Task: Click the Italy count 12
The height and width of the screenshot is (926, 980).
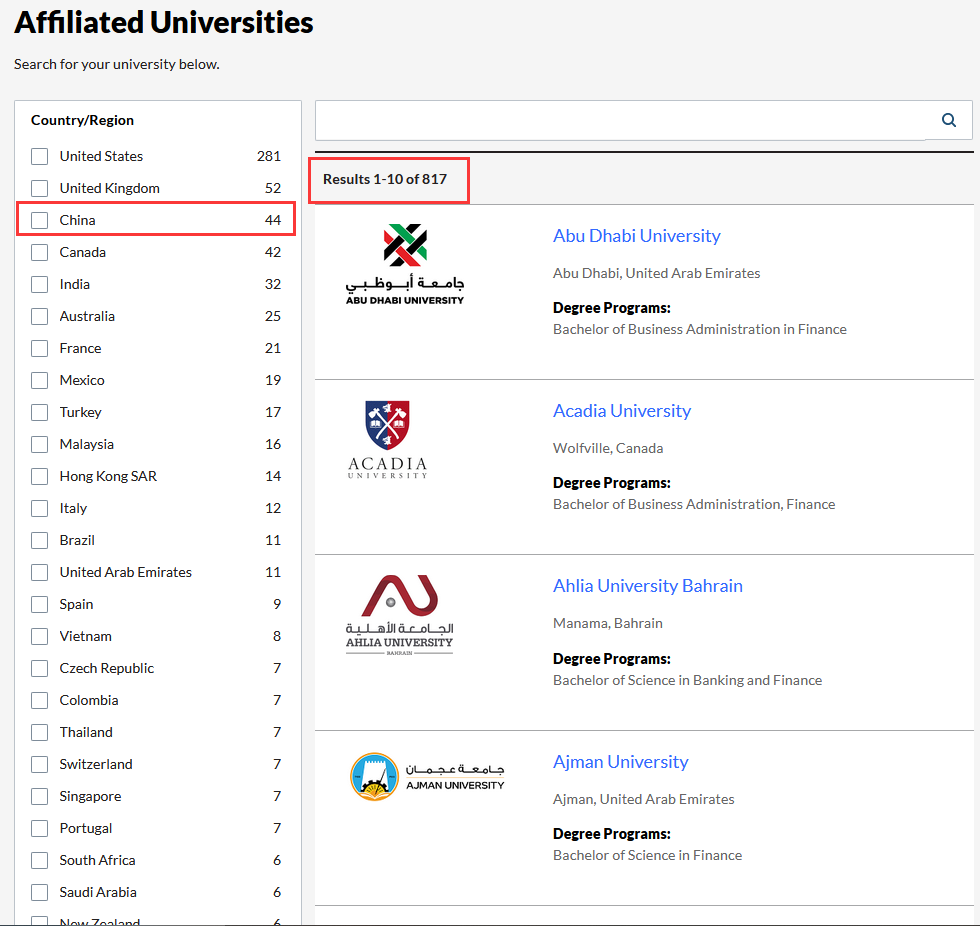Action: (272, 508)
